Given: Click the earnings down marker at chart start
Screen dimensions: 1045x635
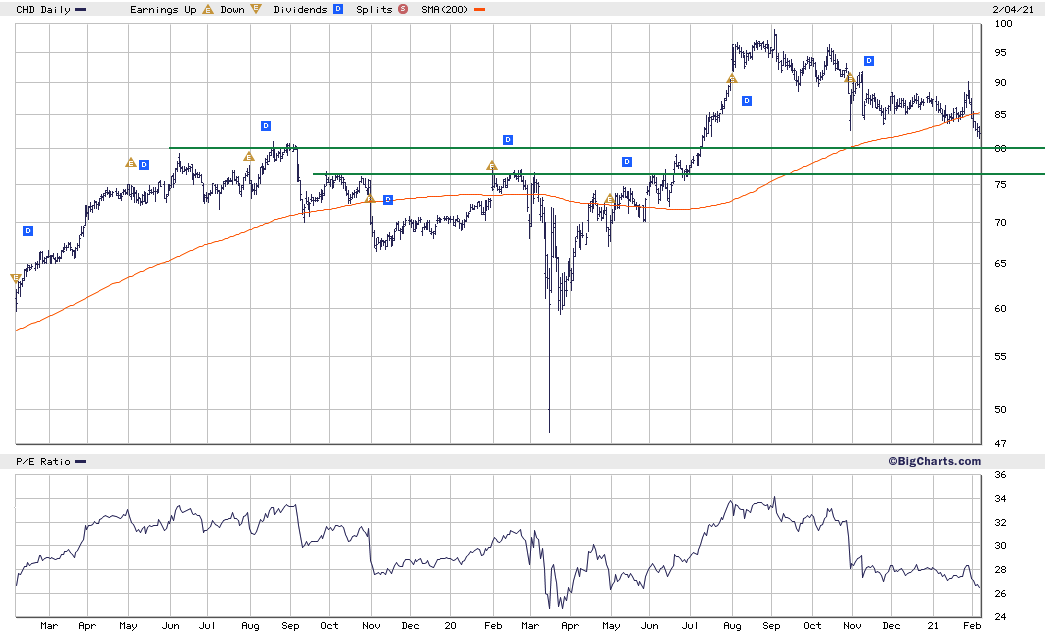Looking at the screenshot, I should click(16, 278).
